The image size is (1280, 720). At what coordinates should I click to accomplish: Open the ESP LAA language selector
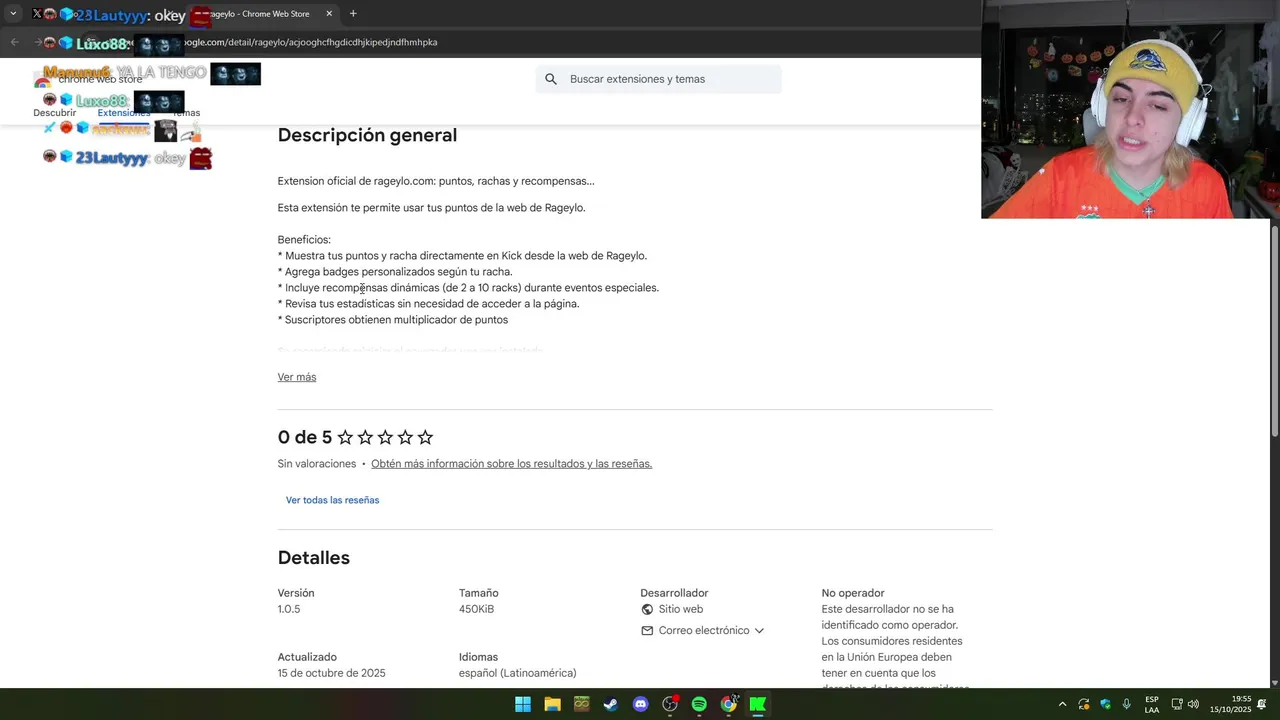tap(1152, 704)
